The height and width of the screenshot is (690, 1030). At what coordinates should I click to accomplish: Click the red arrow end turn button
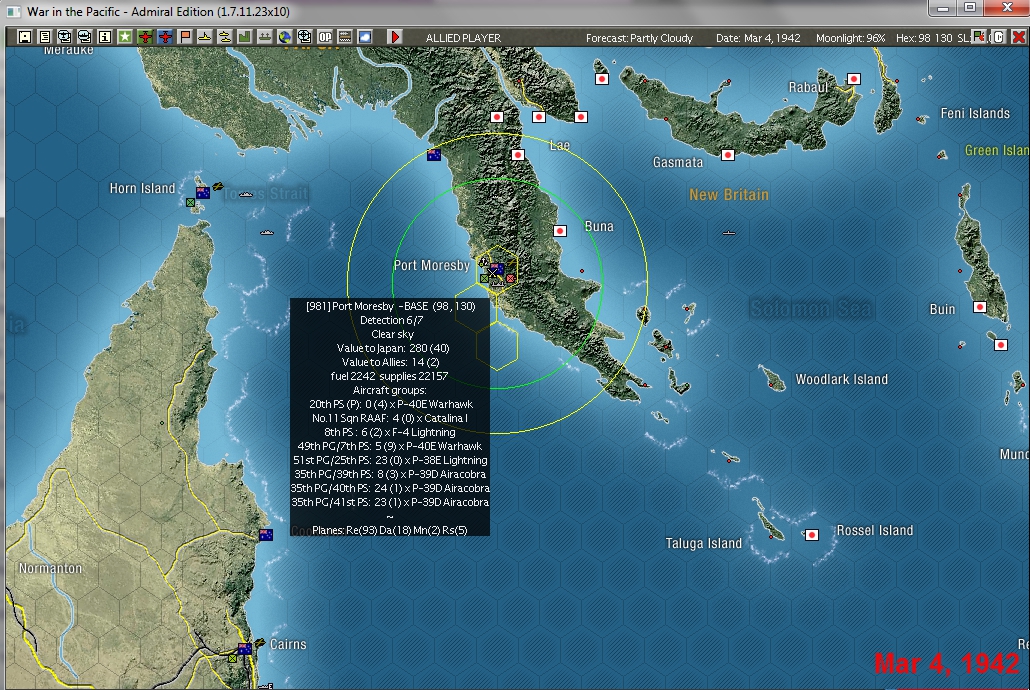pyautogui.click(x=395, y=37)
